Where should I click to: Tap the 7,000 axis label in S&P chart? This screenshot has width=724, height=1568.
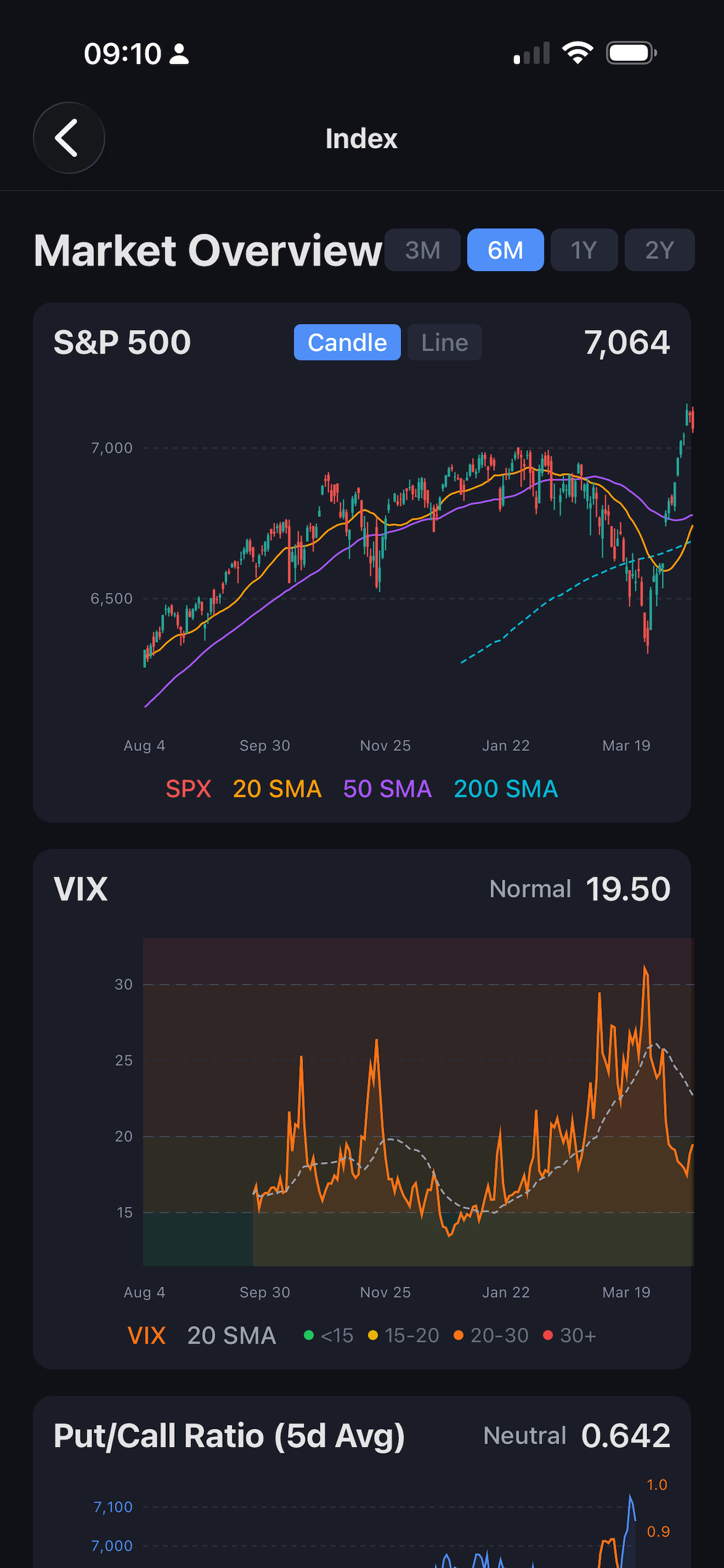click(x=112, y=448)
